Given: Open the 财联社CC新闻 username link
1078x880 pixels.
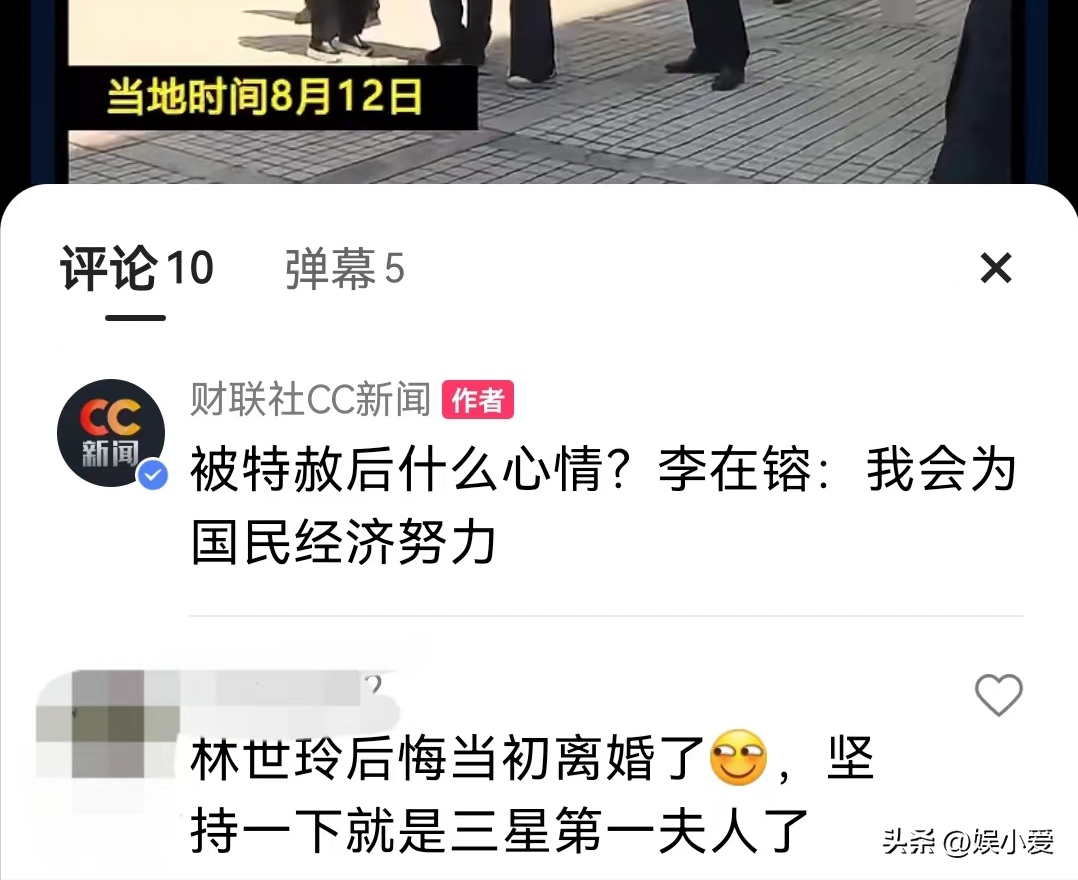Looking at the screenshot, I should click(310, 399).
